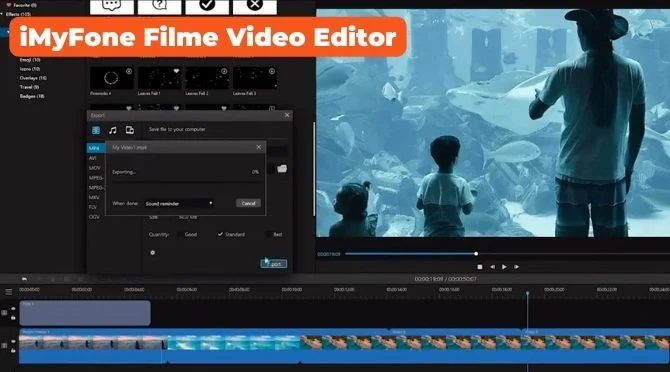Open the Badges category
Image resolution: width=670 pixels, height=372 pixels.
(x=32, y=97)
